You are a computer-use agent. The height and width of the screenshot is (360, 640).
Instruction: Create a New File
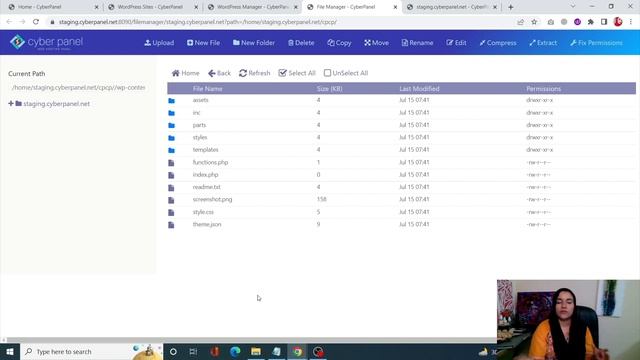pyautogui.click(x=203, y=43)
